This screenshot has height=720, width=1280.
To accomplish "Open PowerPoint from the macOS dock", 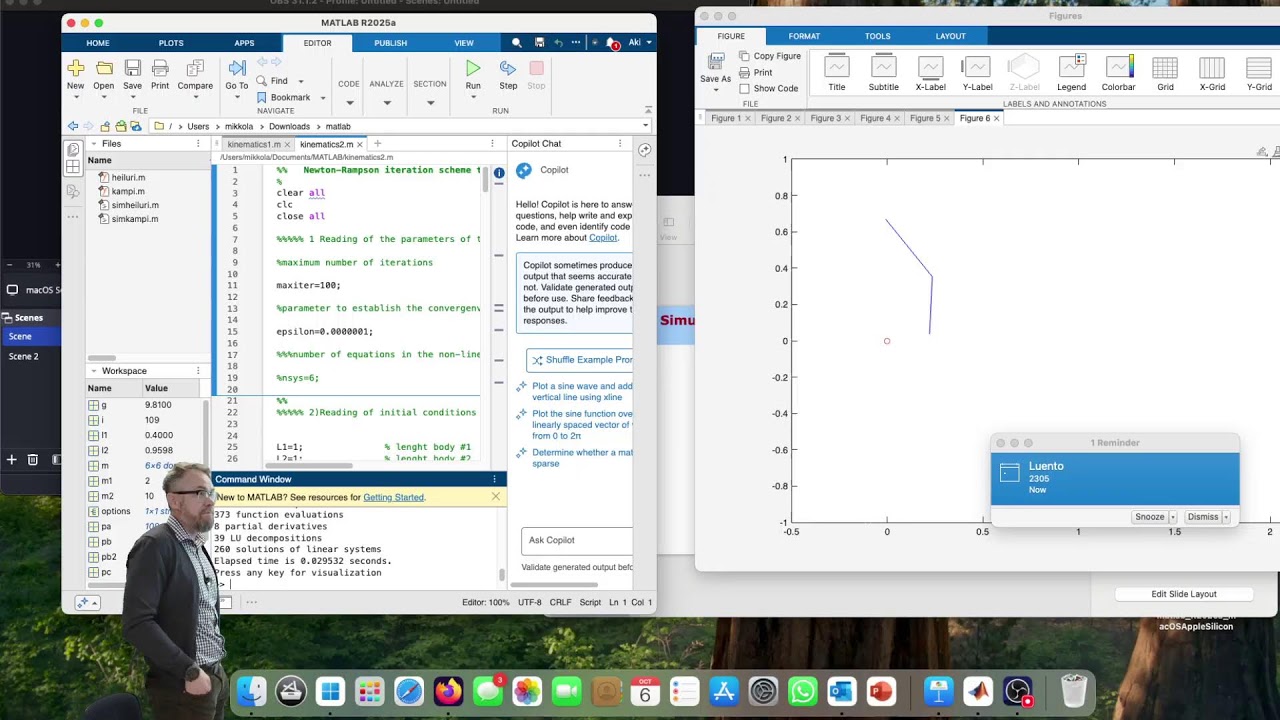I will [881, 691].
